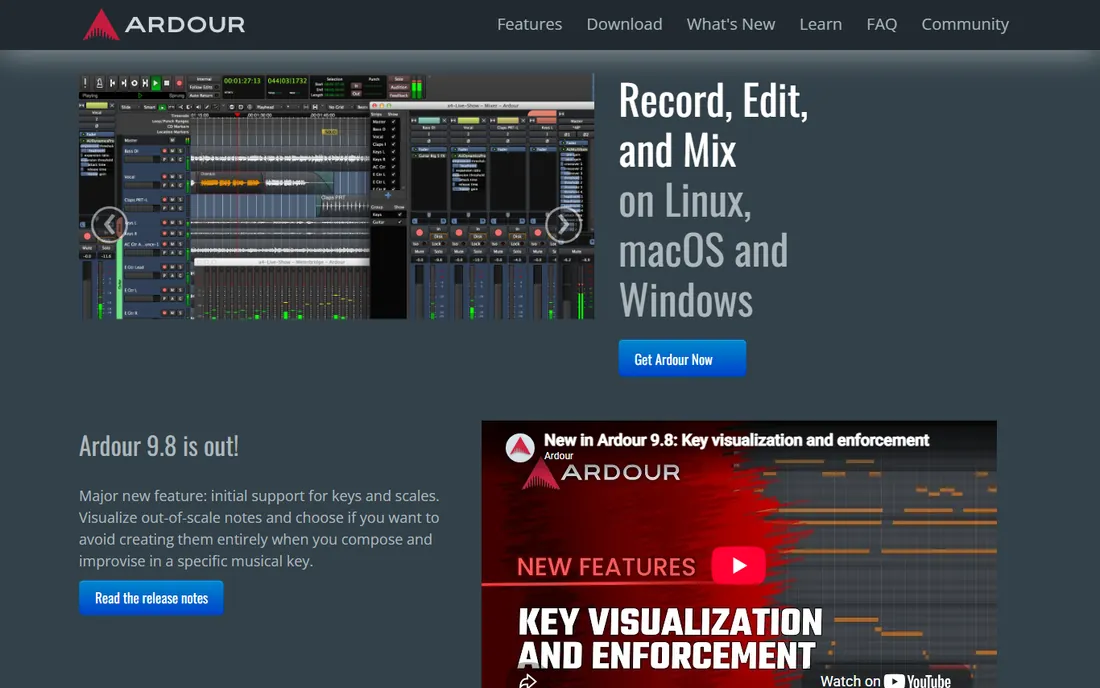Viewport: 1100px width, 688px height.
Task: Open the Ardour channel avatar in video
Action: (x=521, y=448)
